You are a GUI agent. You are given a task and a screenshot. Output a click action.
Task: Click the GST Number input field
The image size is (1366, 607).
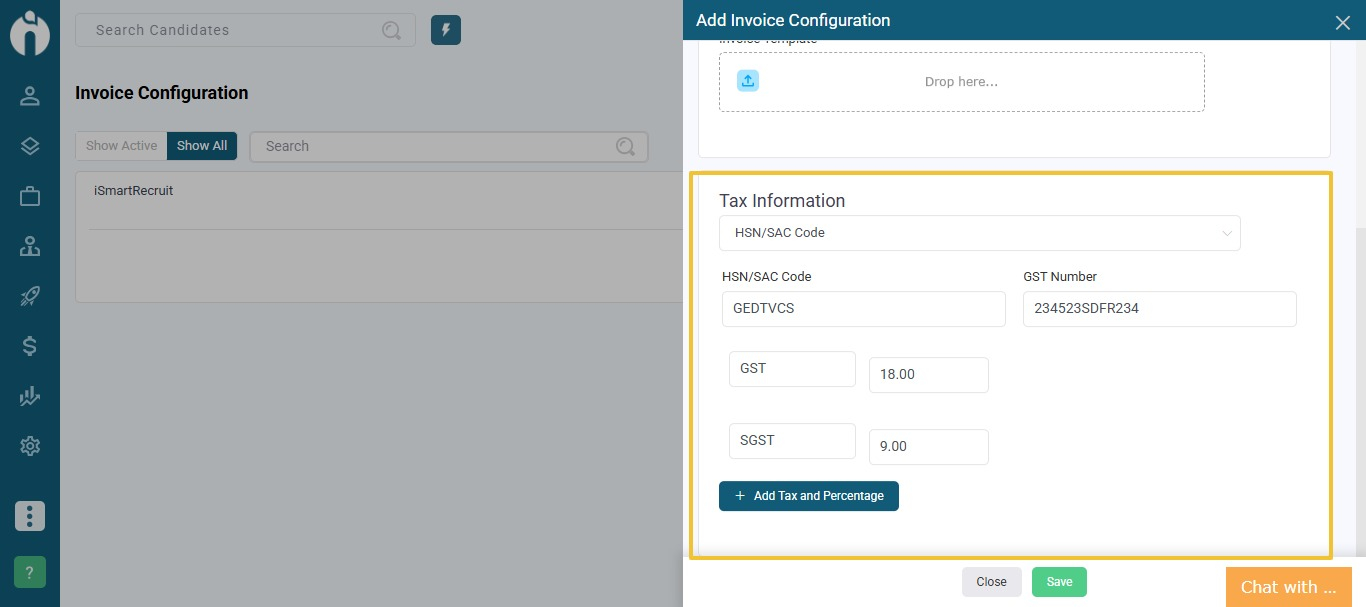pyautogui.click(x=1159, y=309)
